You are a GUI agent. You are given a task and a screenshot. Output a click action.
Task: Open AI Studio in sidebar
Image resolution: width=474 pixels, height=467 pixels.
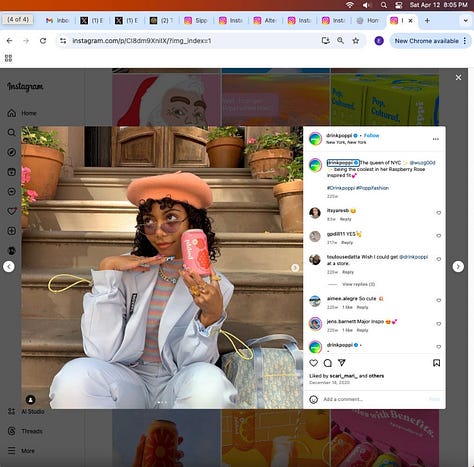pos(26,411)
